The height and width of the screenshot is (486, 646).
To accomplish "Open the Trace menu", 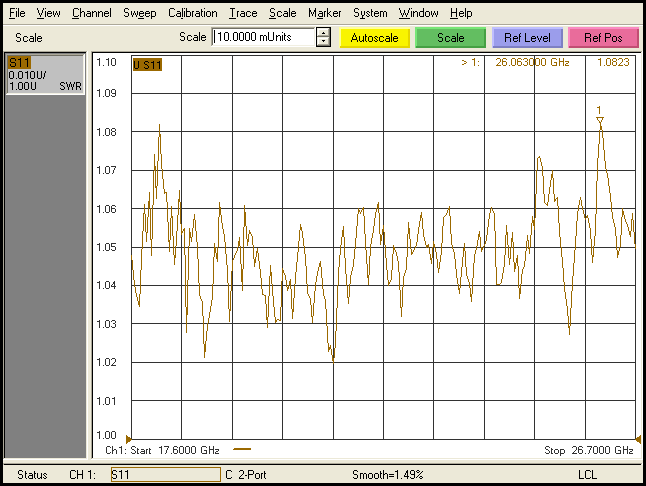I will pos(242,13).
